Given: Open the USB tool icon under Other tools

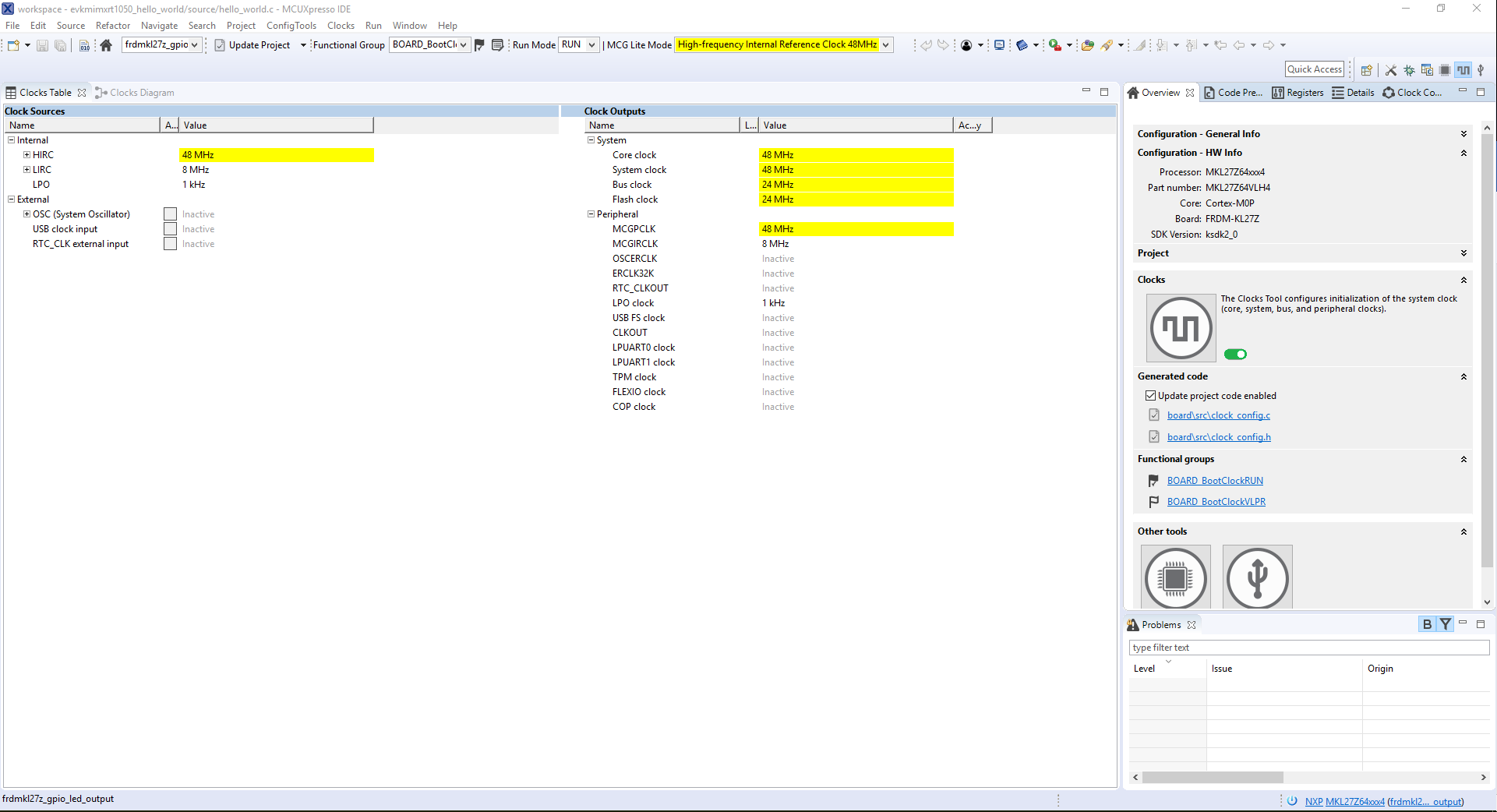Looking at the screenshot, I should pyautogui.click(x=1257, y=577).
